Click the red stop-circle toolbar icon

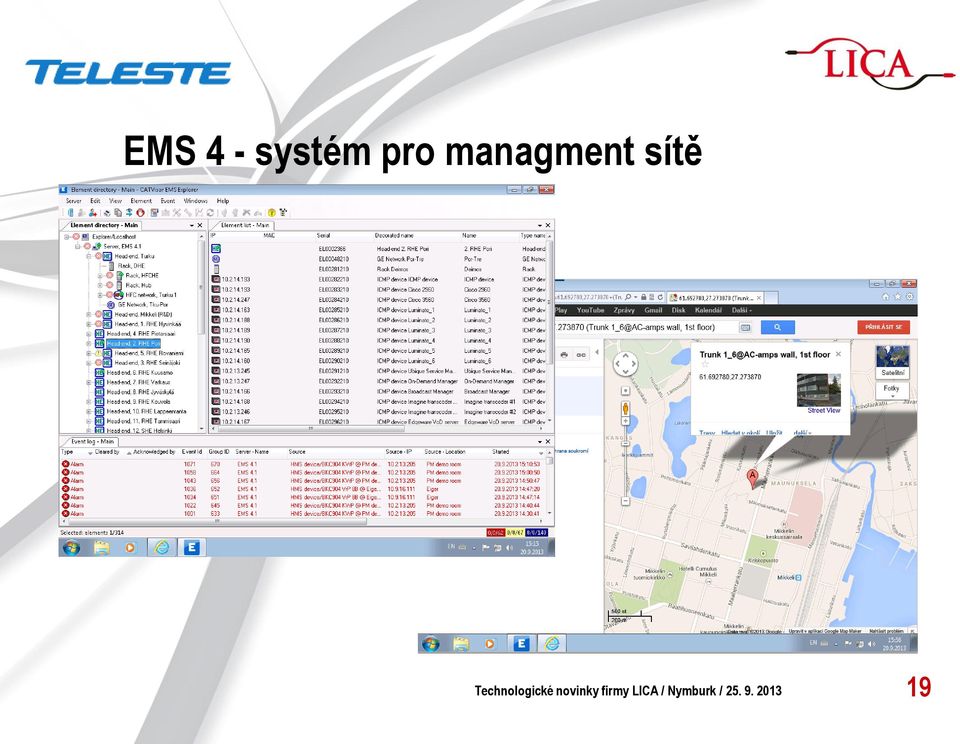[x=140, y=212]
